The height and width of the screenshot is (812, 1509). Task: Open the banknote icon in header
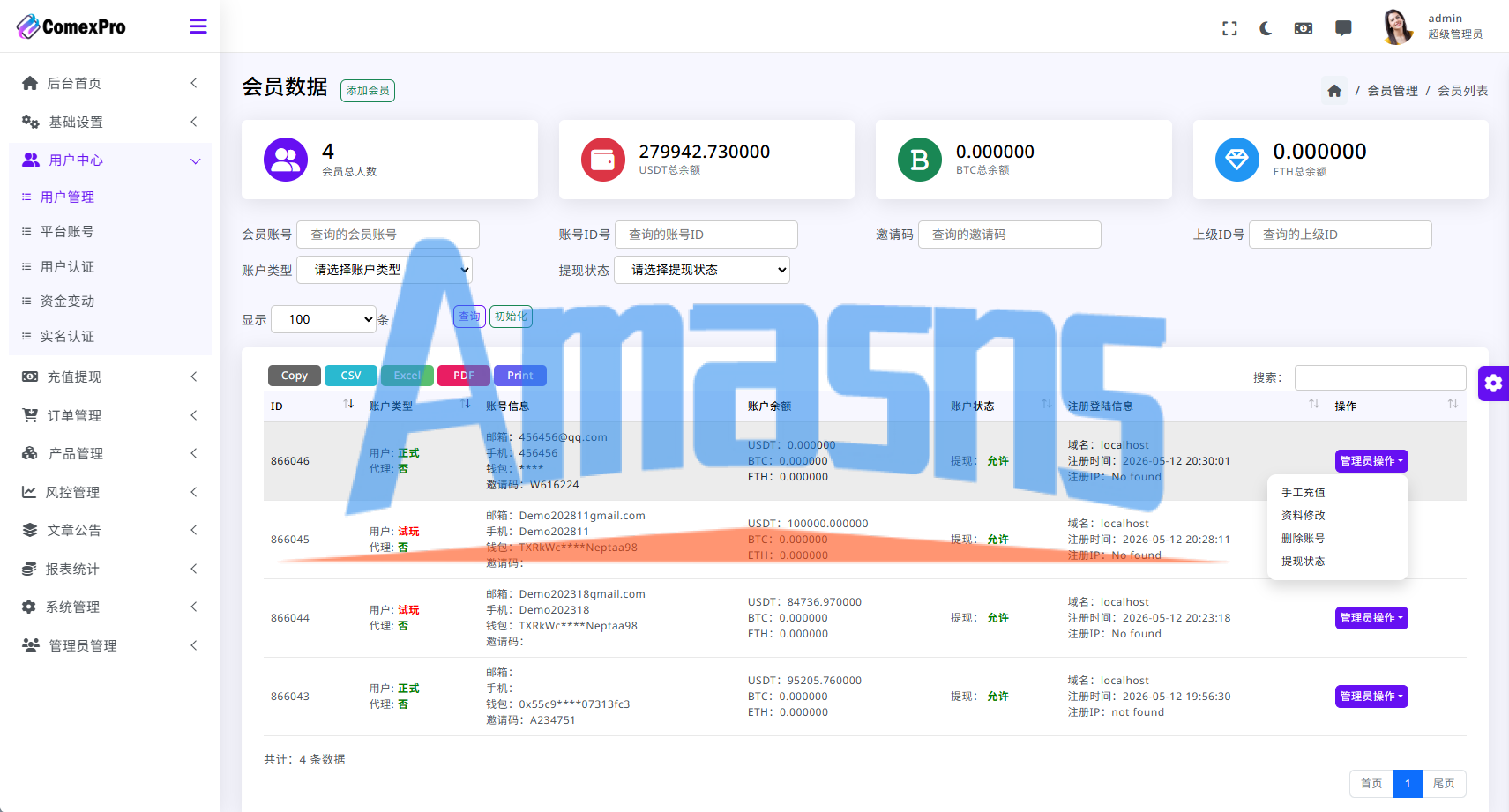(1303, 28)
